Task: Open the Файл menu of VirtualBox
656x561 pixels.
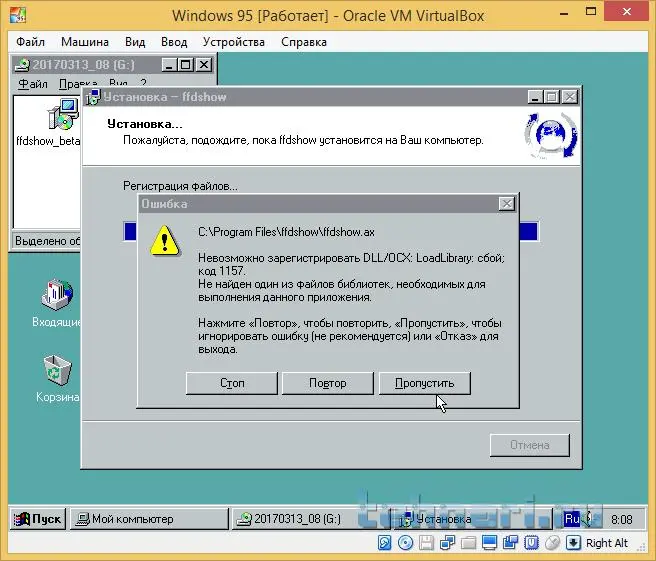Action: click(30, 42)
